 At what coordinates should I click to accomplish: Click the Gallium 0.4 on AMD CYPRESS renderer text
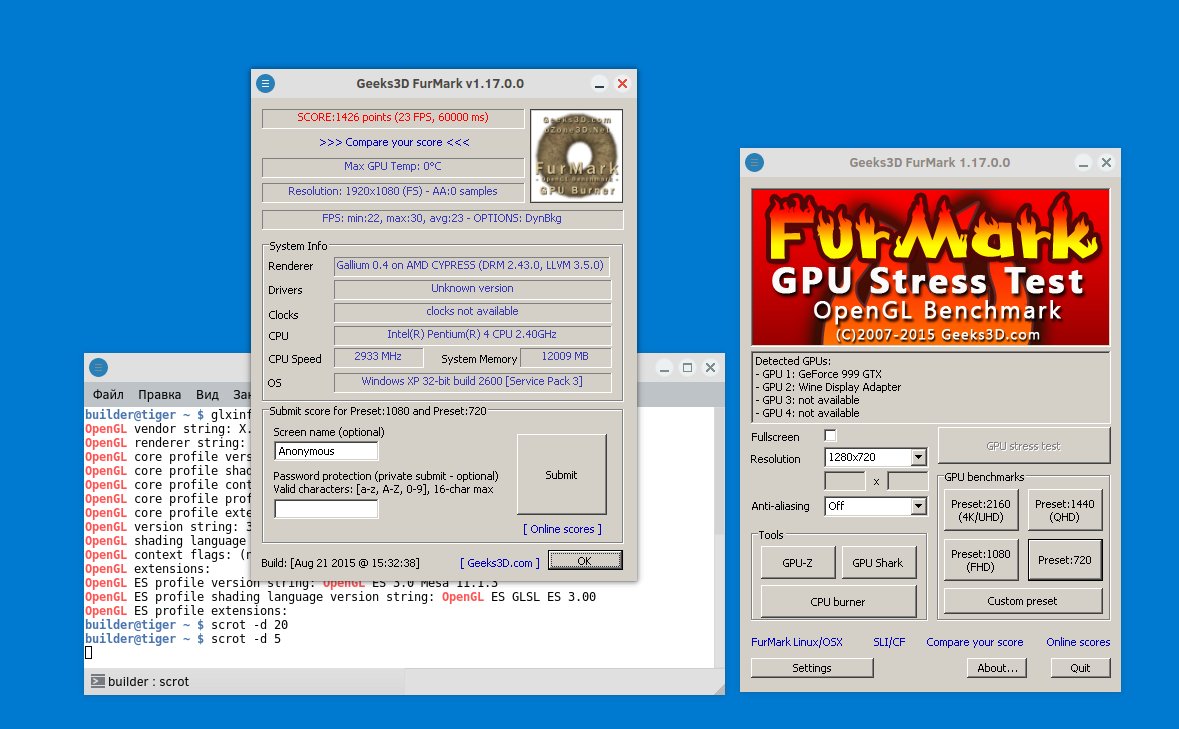470,265
